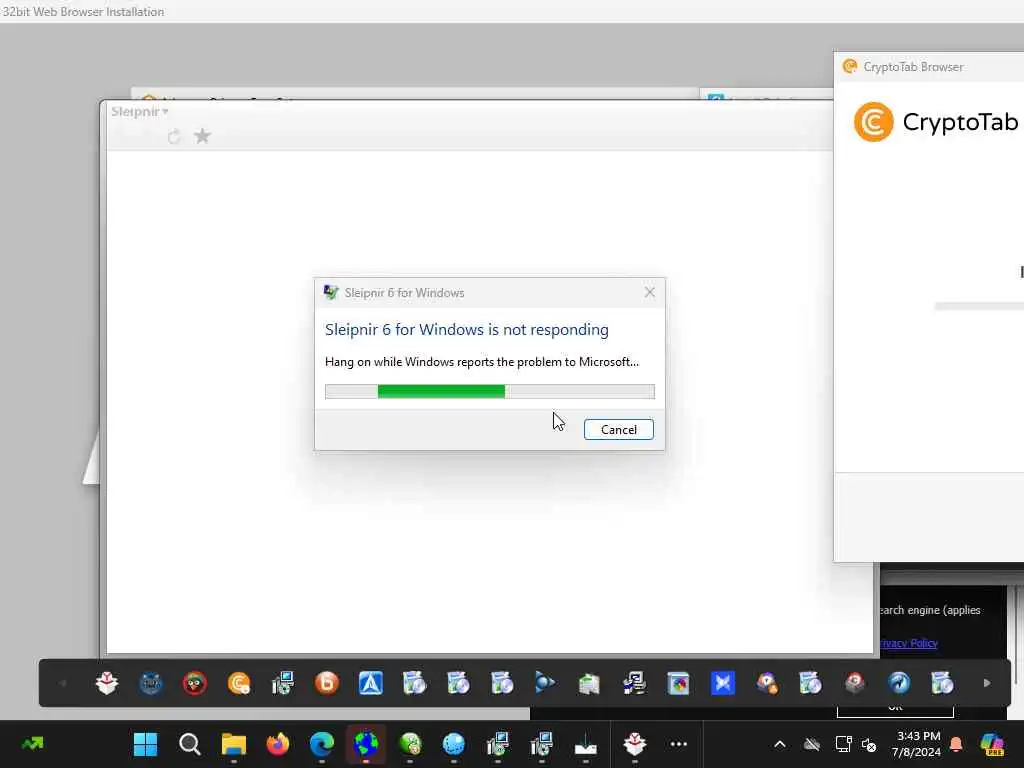
Task: Open the green stock widgets icon
Action: pos(33,743)
